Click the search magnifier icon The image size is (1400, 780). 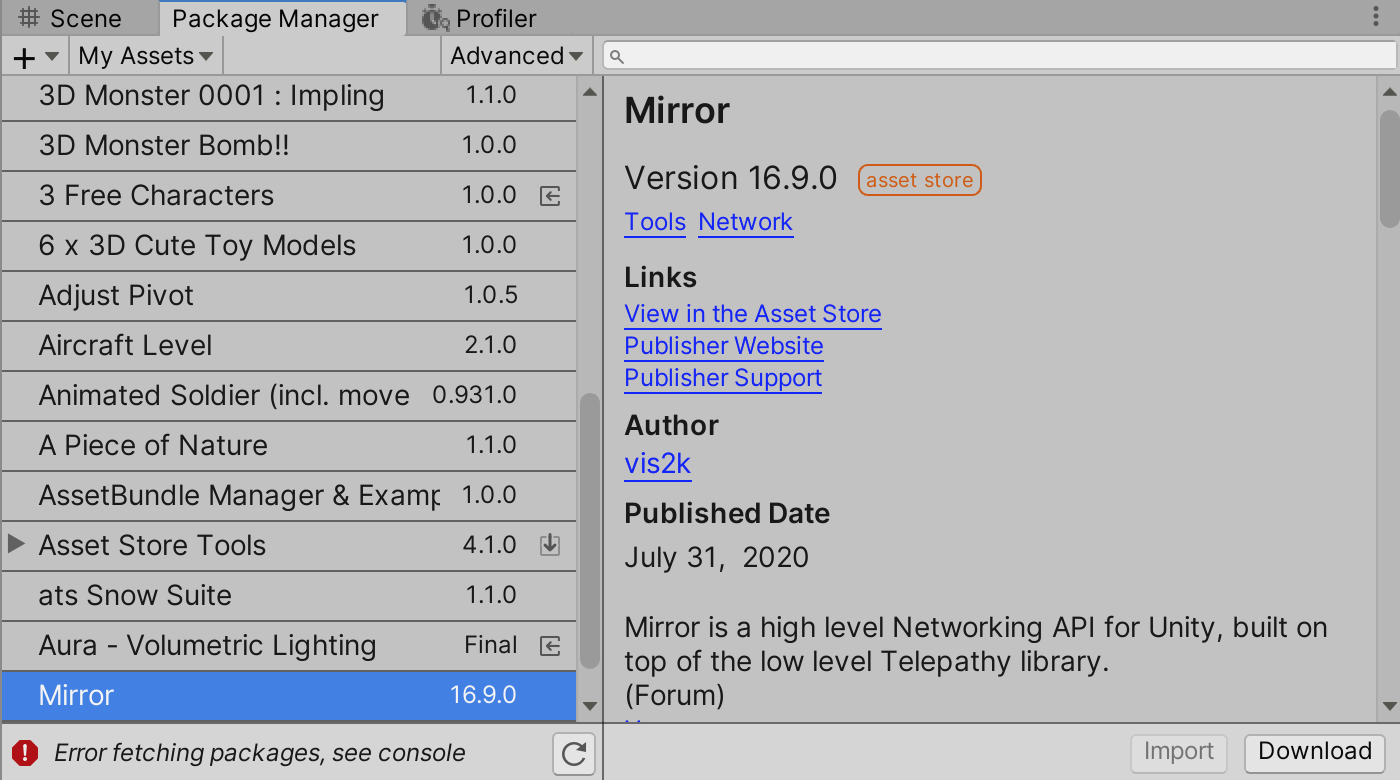617,56
